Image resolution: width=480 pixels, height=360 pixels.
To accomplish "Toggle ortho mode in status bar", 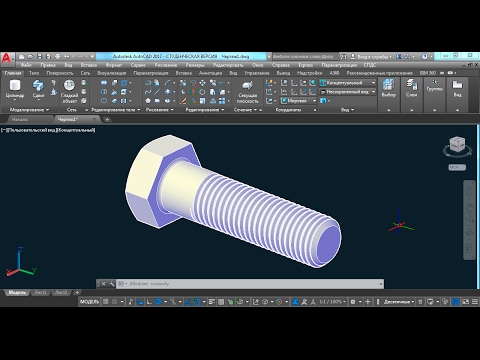I will coord(149,302).
